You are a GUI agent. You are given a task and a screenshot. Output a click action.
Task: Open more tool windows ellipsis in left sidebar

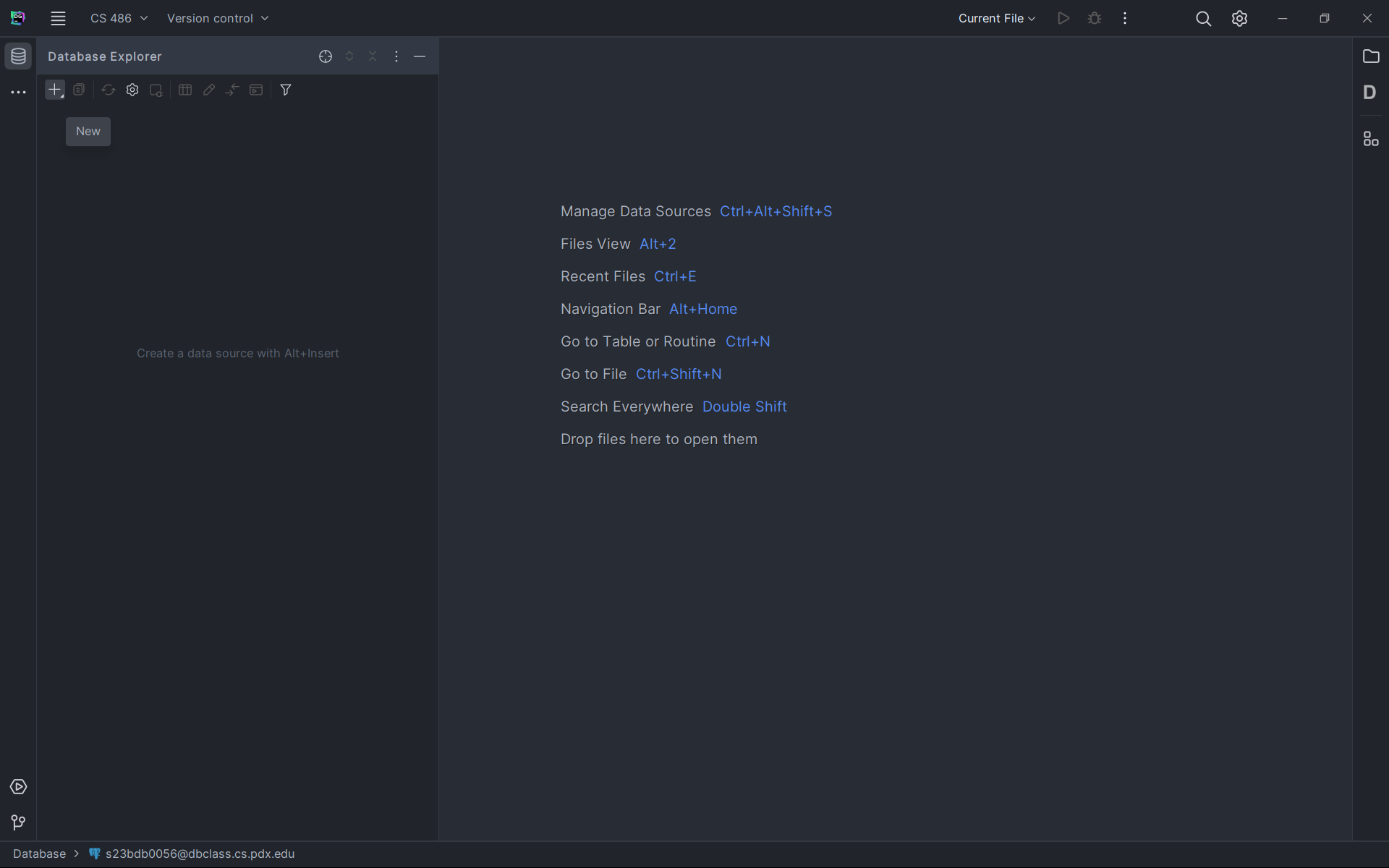coord(18,93)
